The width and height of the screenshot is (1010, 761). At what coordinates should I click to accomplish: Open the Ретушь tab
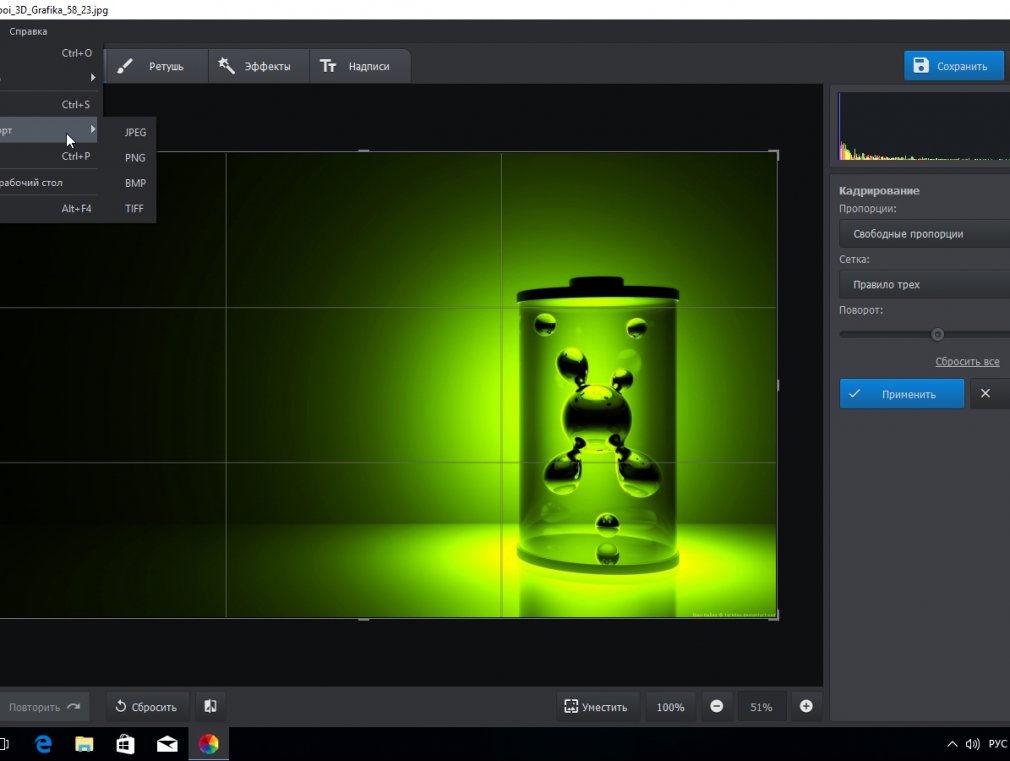(x=155, y=66)
